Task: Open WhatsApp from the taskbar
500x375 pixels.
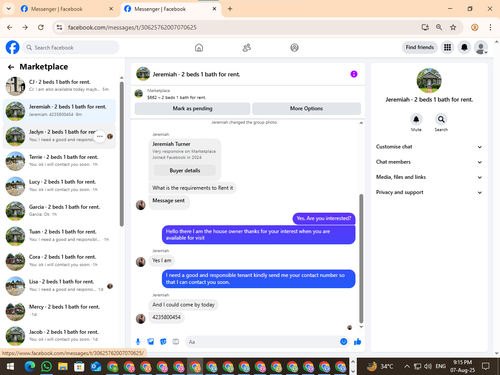Action: click(x=46, y=367)
